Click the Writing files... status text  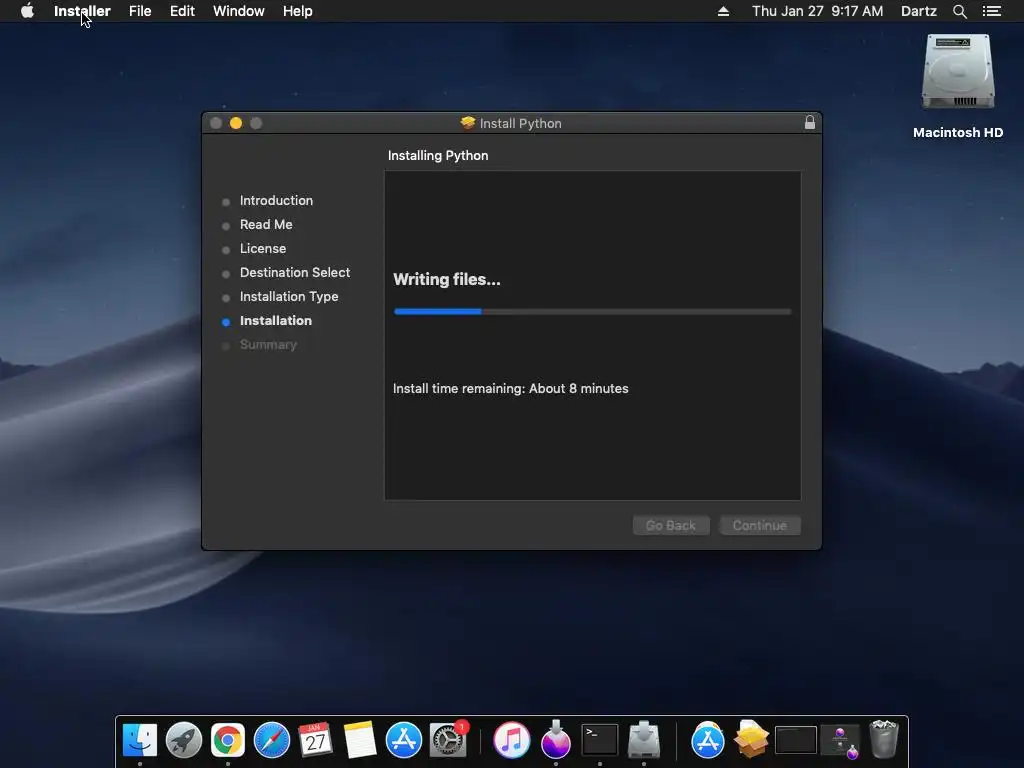click(x=447, y=280)
